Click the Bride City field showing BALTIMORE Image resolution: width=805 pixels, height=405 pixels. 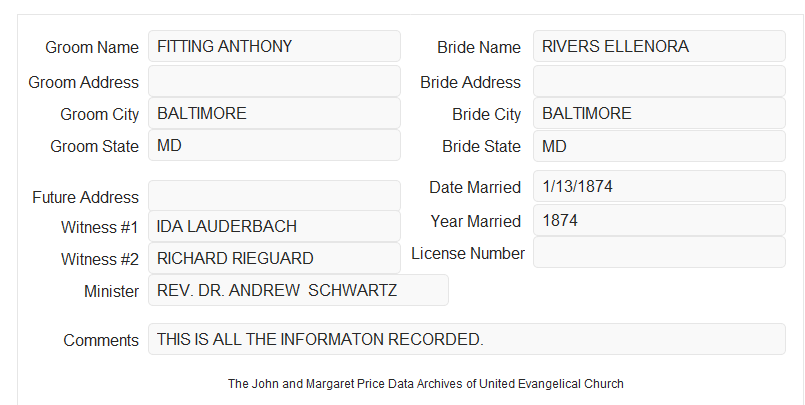point(659,113)
